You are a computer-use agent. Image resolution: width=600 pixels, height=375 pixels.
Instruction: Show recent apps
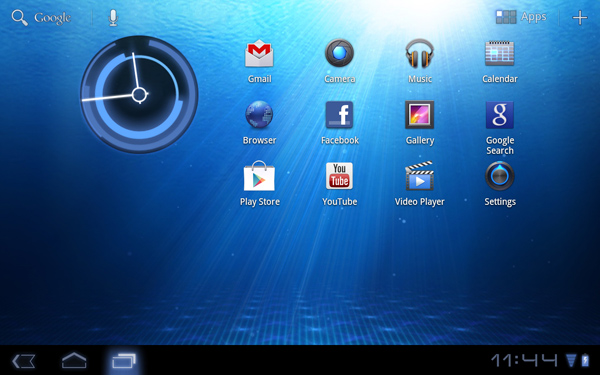(124, 361)
